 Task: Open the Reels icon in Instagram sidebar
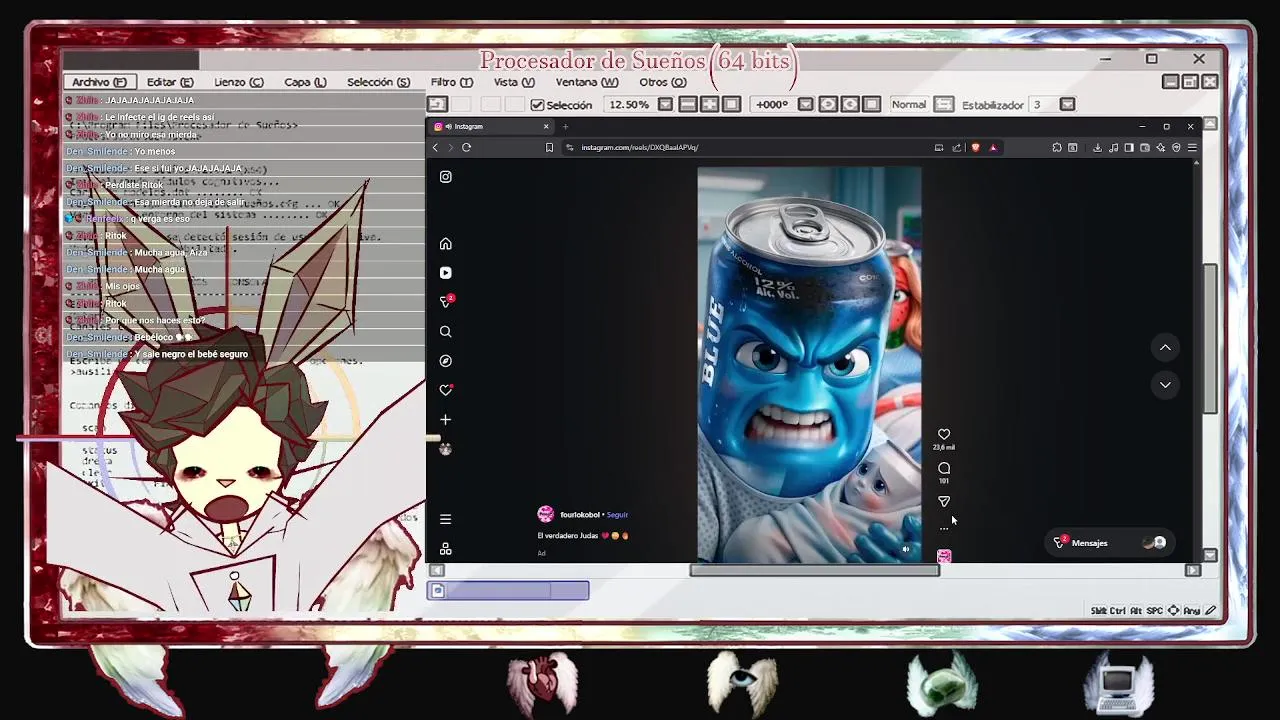point(446,273)
